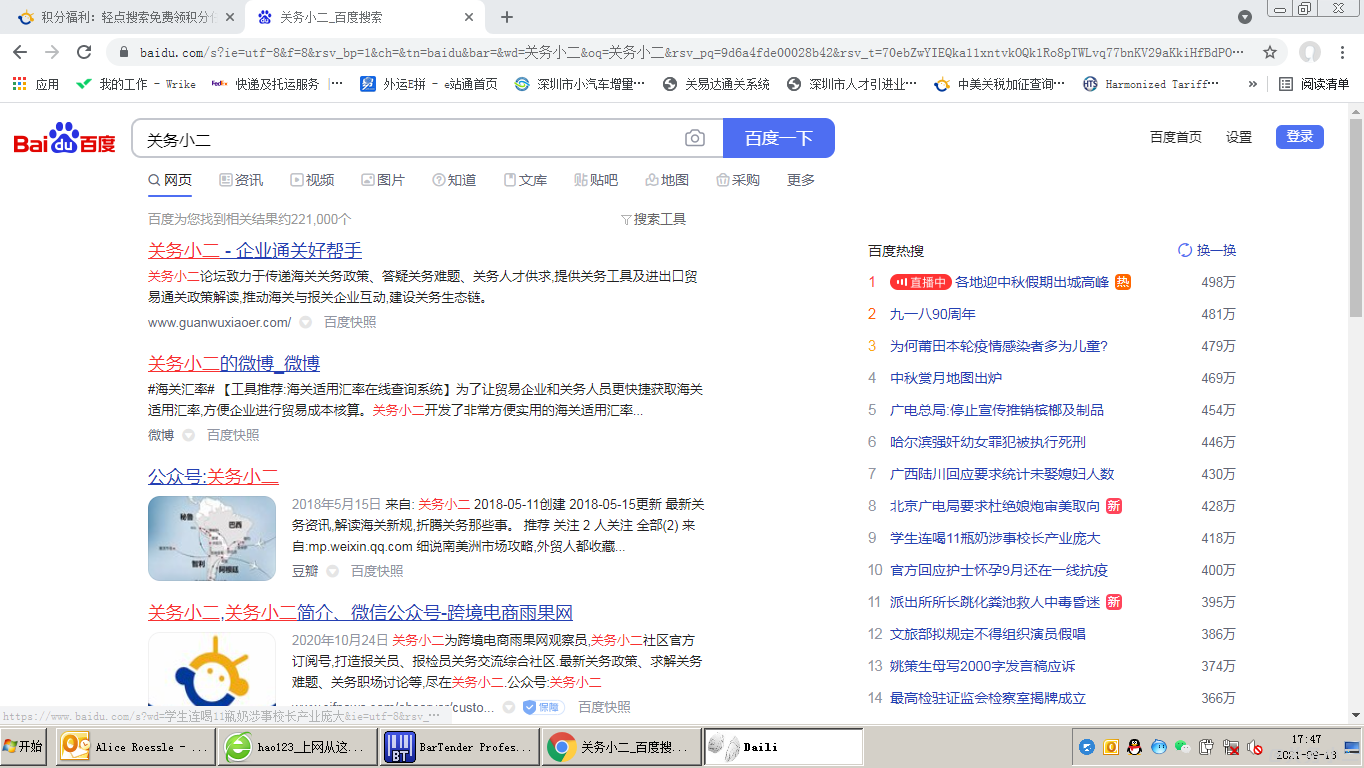Click South America map thumbnail
Screen dimensions: 1364x768
(x=212, y=538)
